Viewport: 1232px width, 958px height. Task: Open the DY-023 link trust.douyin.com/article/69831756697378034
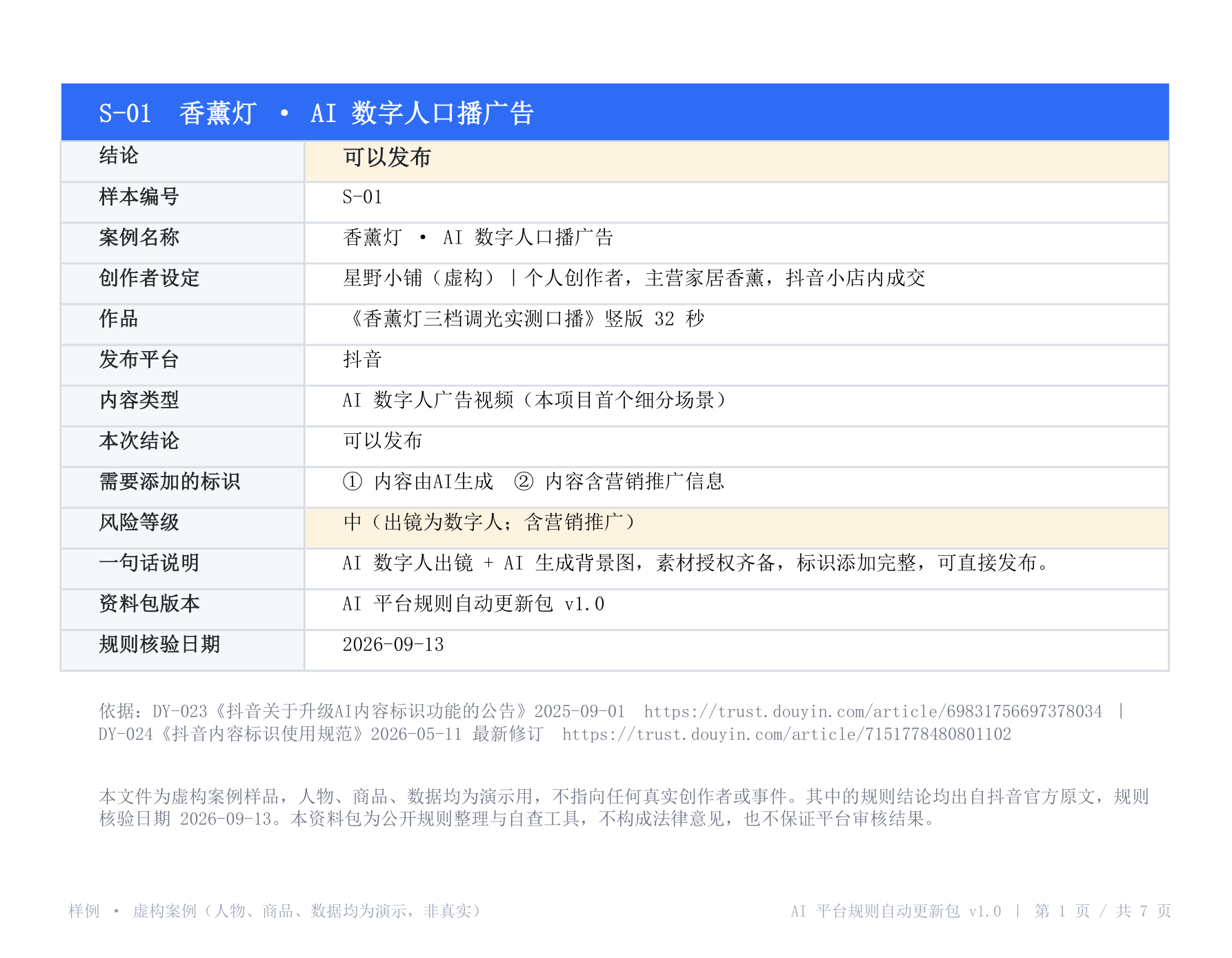point(873,711)
